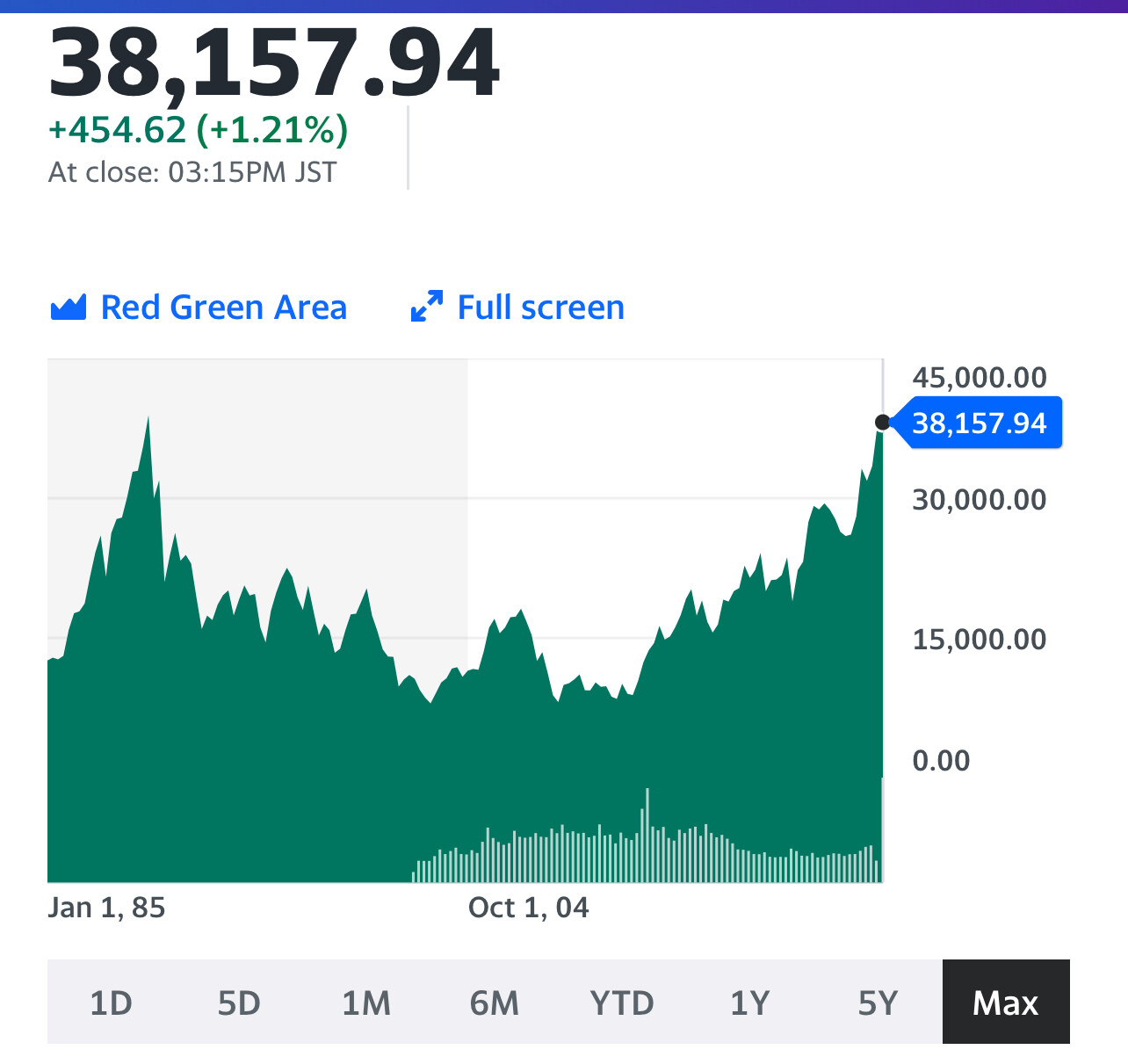Click the 45,000.00 y-axis label

tap(980, 378)
